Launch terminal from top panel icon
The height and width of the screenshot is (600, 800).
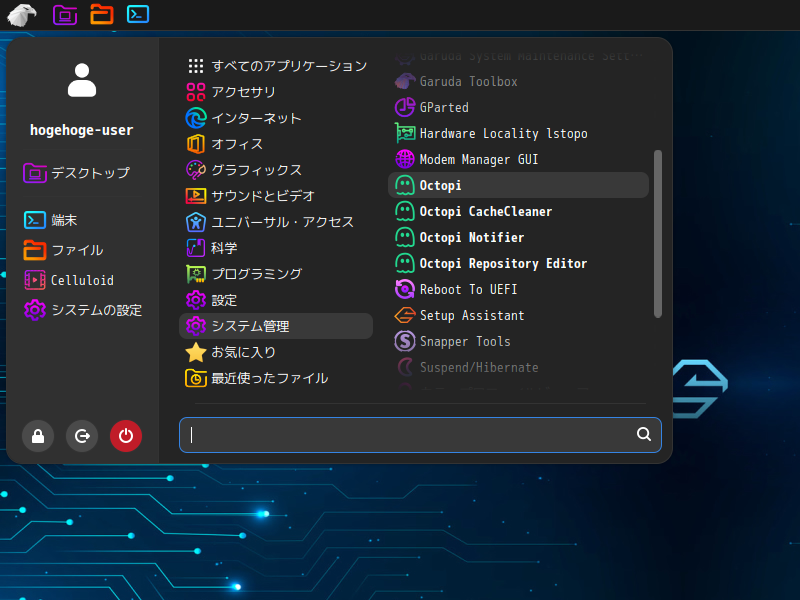point(138,14)
